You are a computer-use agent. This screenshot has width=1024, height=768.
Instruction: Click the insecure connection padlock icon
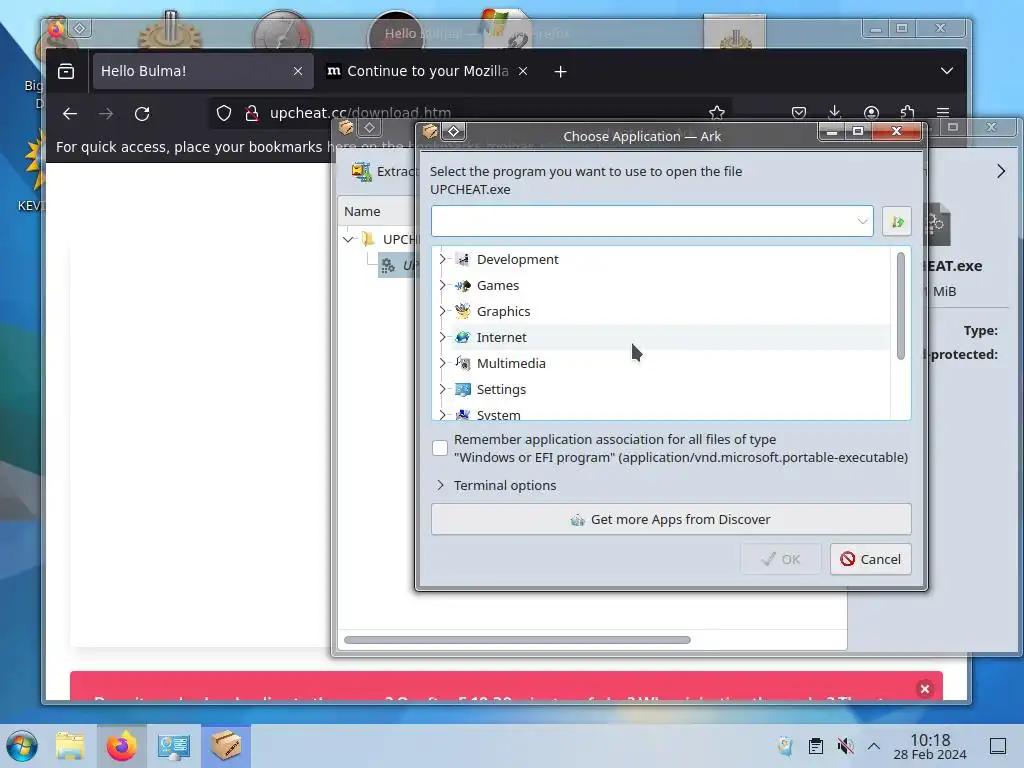click(251, 113)
